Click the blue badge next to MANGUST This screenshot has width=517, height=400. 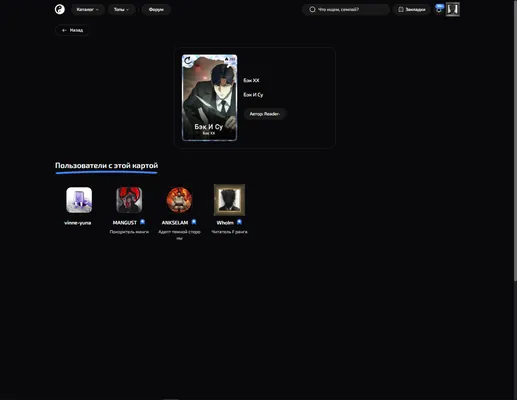(x=142, y=222)
